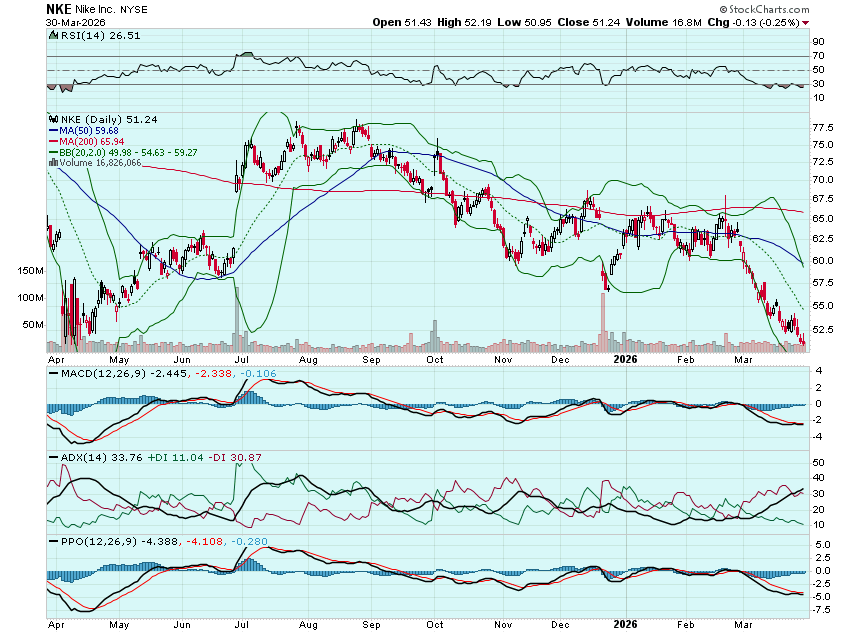The image size is (850, 633).
Task: Open the StockCharts.com copyright link
Action: (x=765, y=8)
